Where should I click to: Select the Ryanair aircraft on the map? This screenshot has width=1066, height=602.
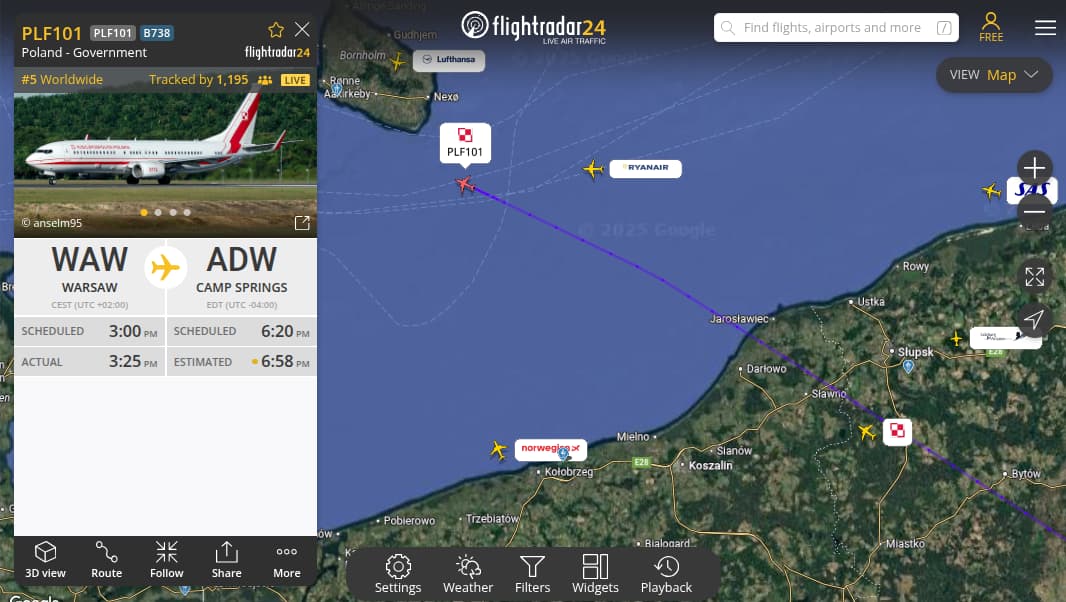tap(593, 169)
